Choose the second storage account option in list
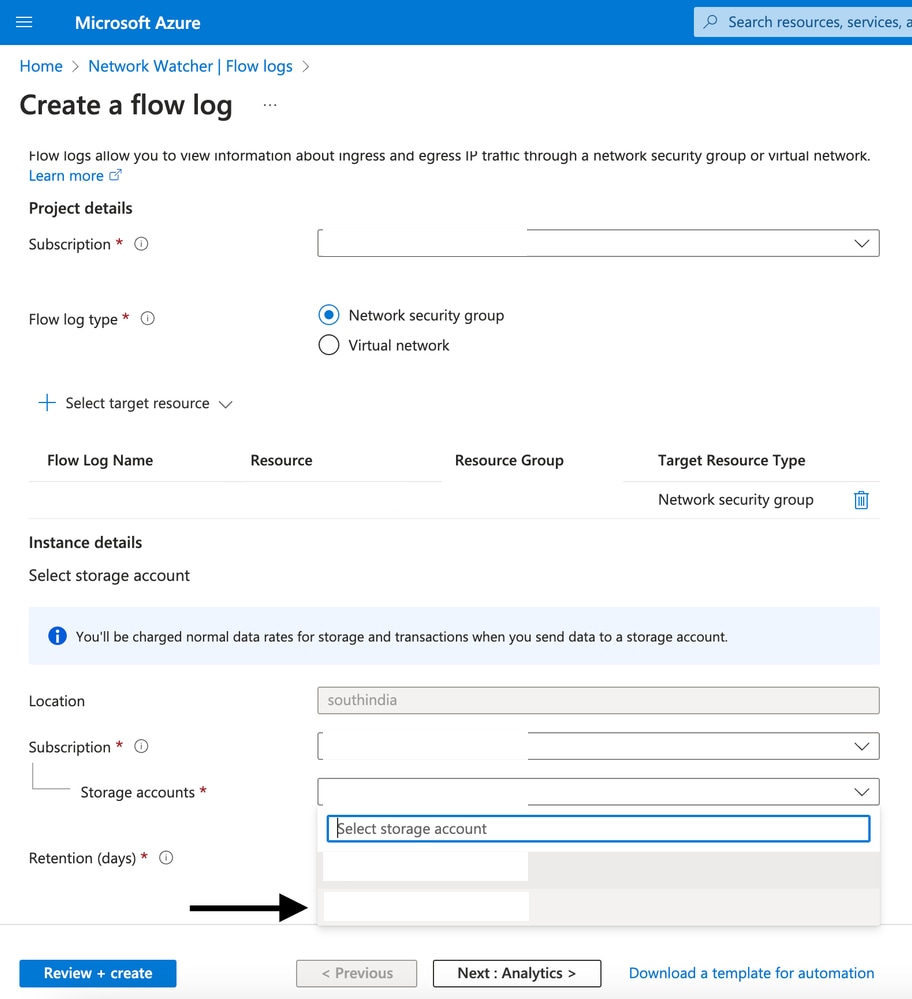Viewport: 912px width, 999px height. pos(598,907)
